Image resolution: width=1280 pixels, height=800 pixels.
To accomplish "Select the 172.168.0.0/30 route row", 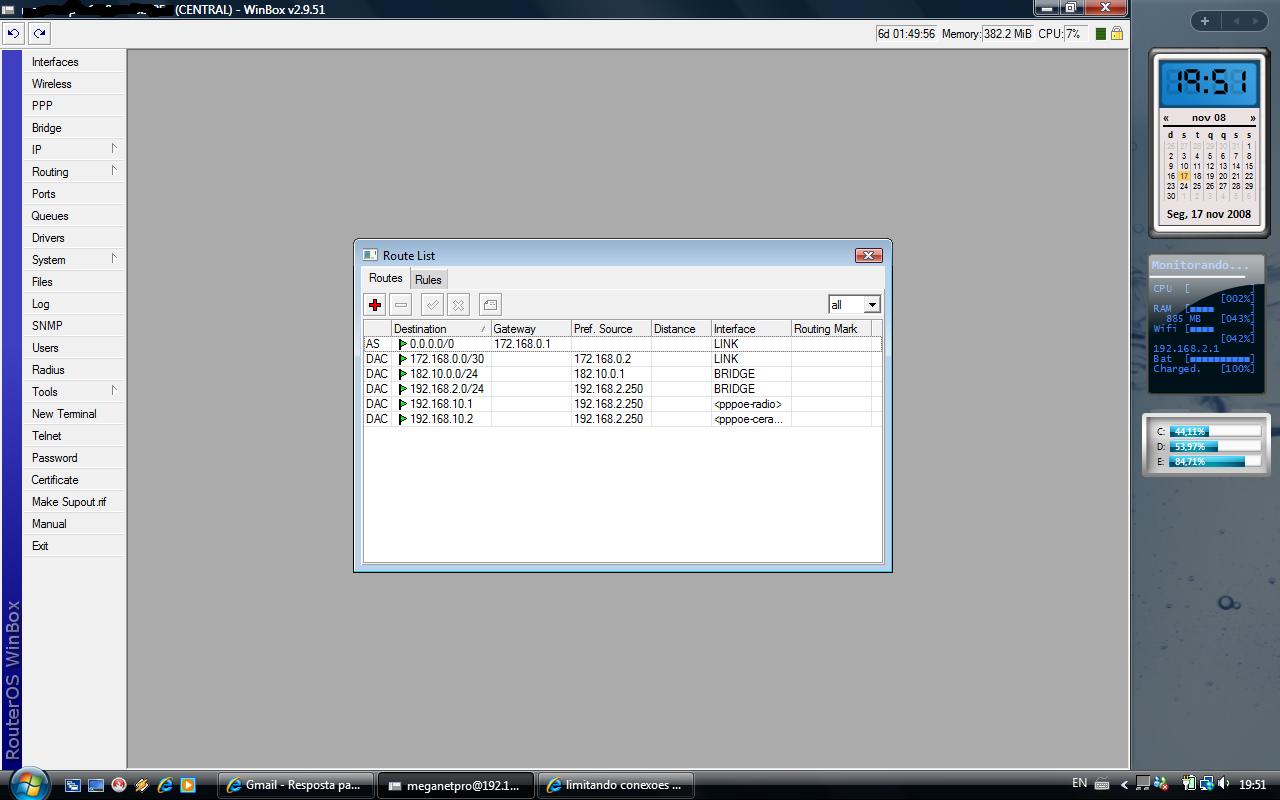I will click(x=622, y=359).
